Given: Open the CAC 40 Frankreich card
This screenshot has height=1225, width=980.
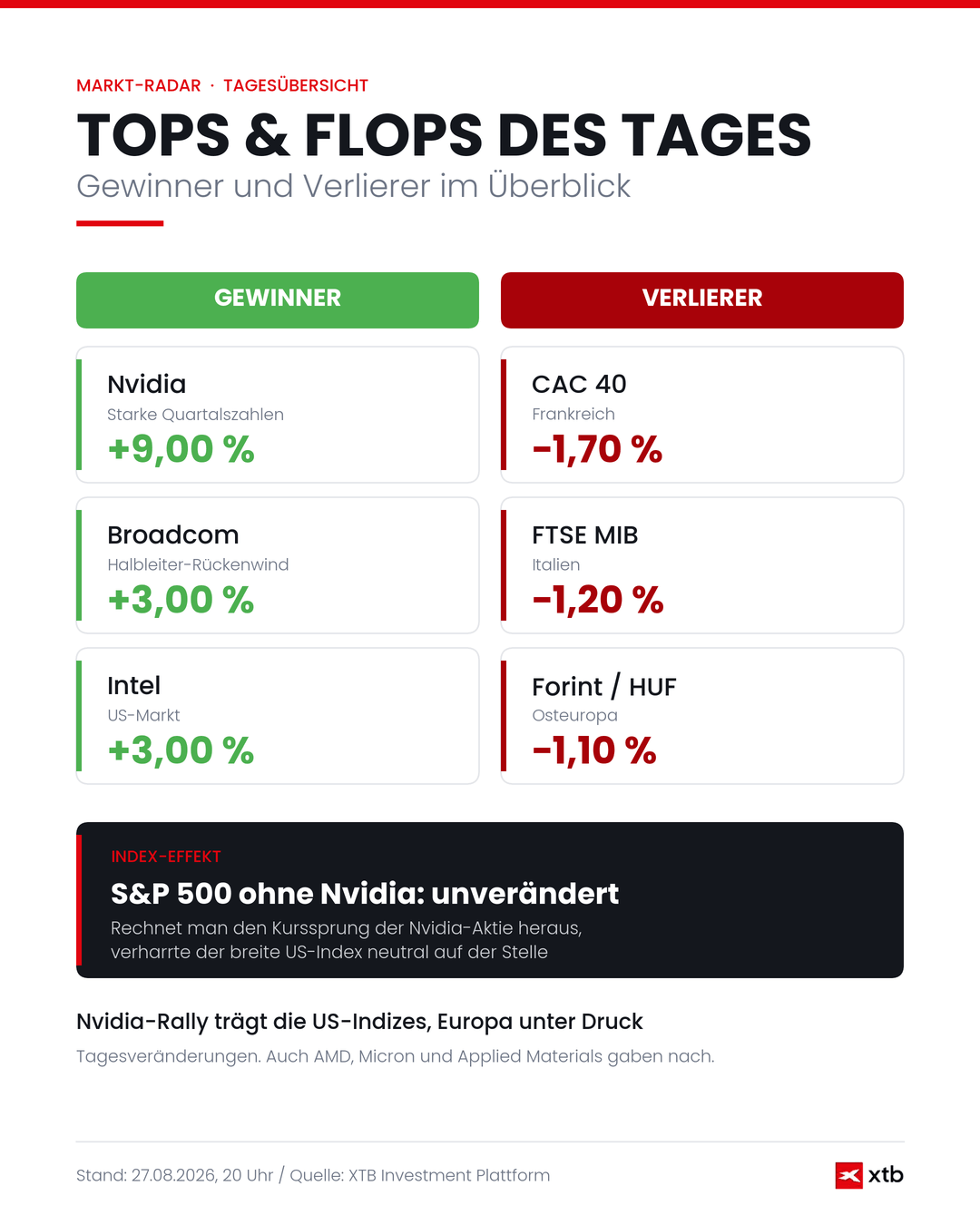Looking at the screenshot, I should (702, 415).
